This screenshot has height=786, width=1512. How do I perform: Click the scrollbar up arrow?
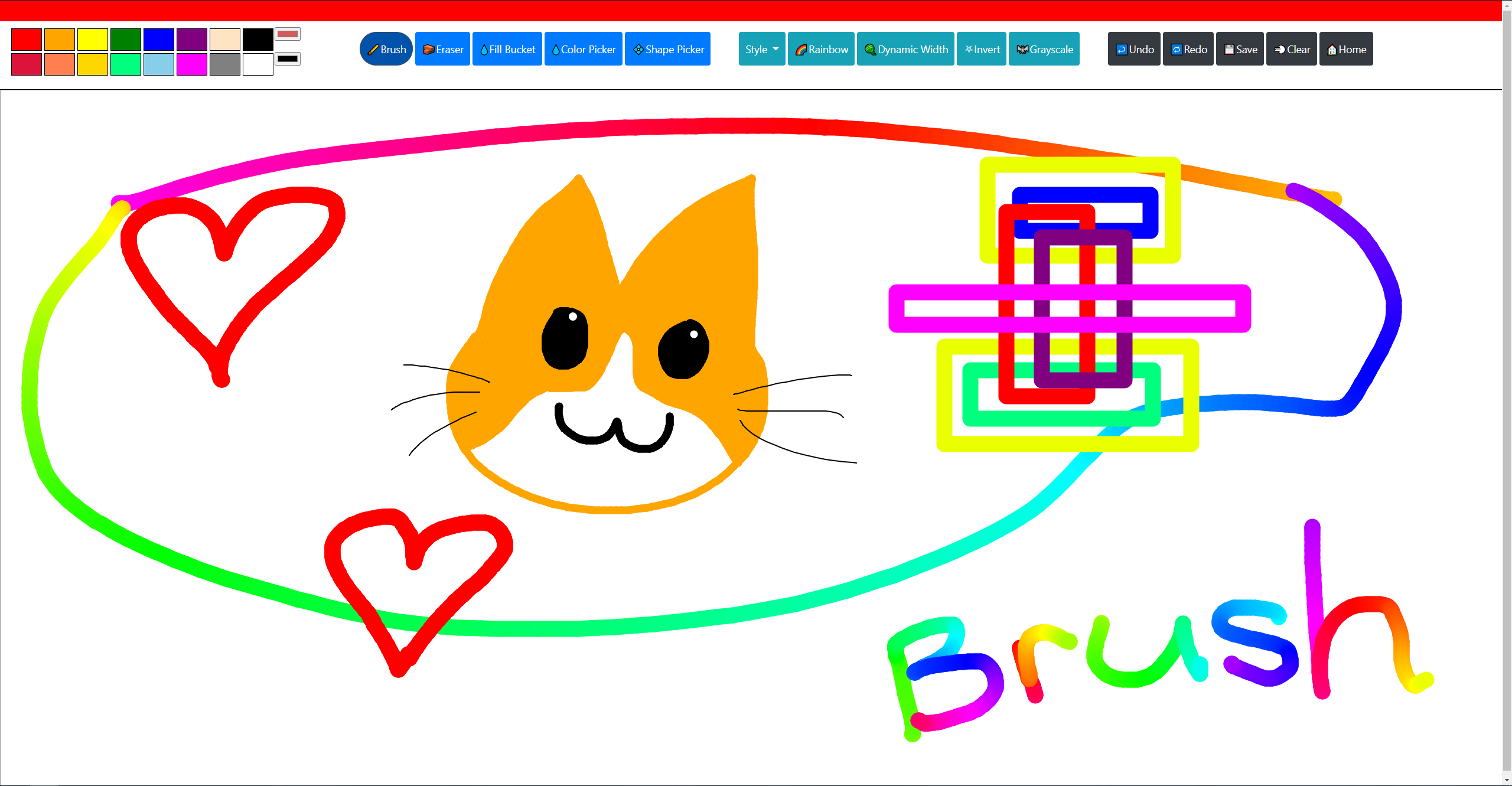point(1507,5)
